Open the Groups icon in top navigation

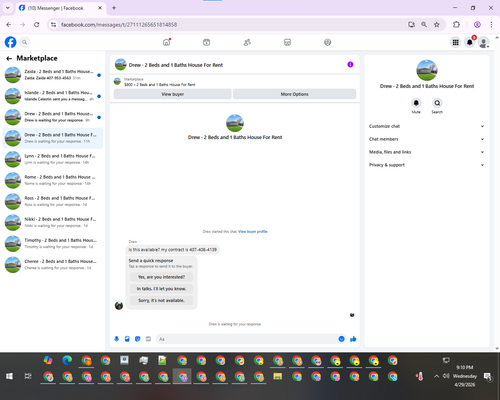(328, 42)
